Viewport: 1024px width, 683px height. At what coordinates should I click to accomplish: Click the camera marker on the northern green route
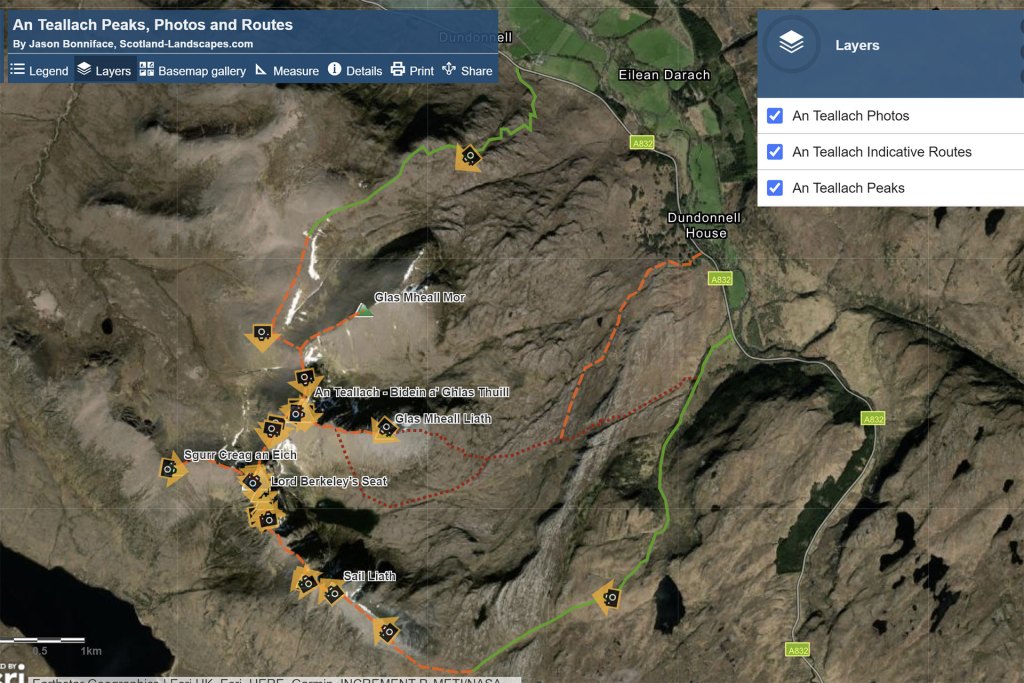468,157
